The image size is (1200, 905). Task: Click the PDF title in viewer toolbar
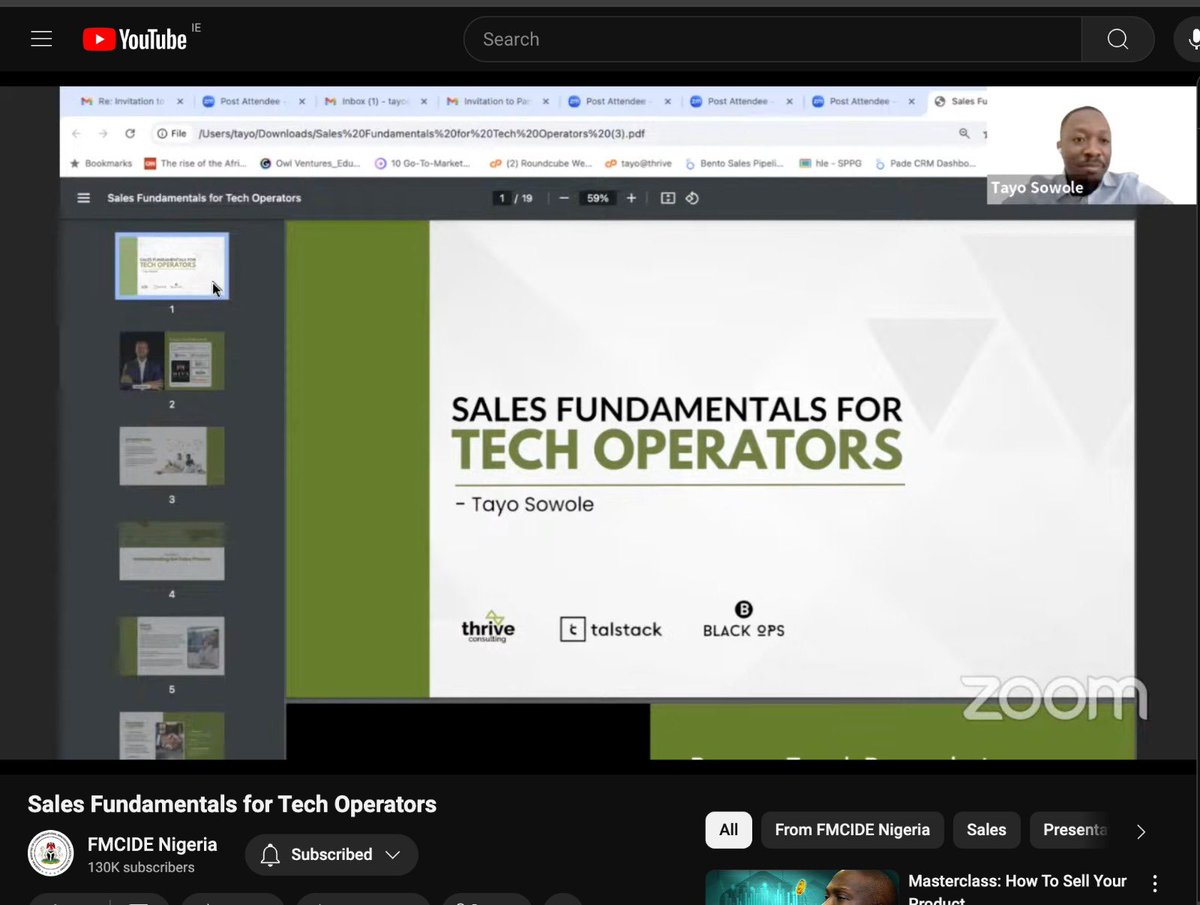[x=204, y=198]
